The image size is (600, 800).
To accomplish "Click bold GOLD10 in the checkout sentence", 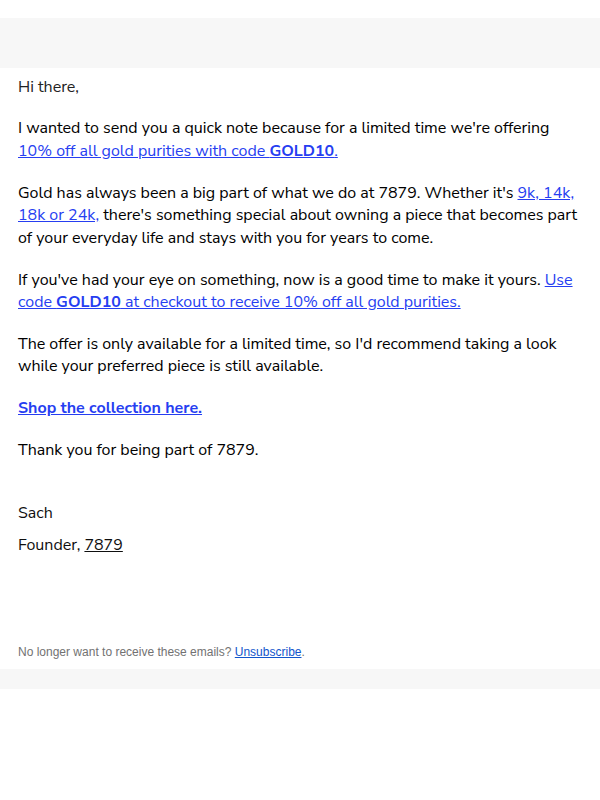I will (88, 302).
